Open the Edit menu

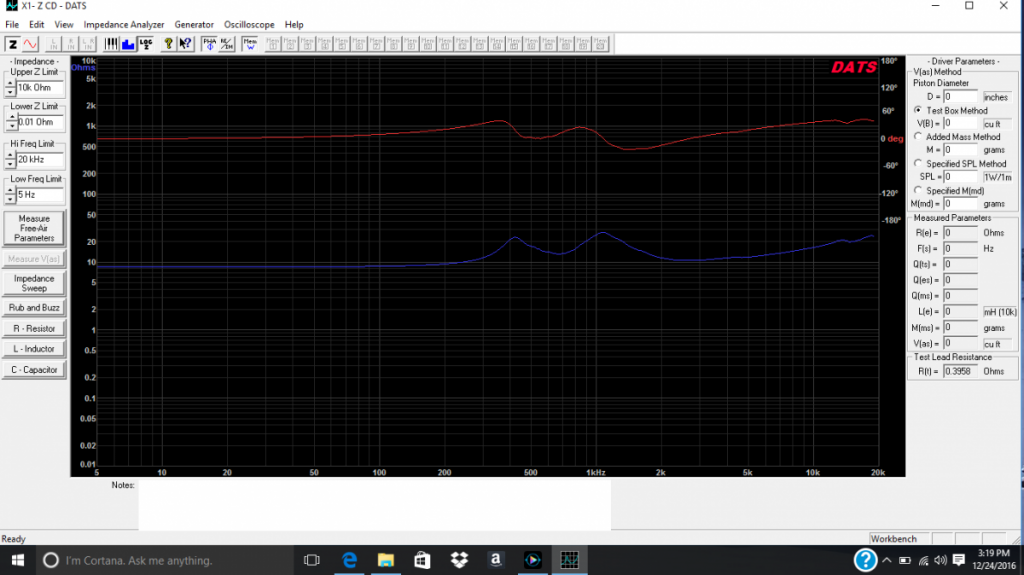pyautogui.click(x=37, y=24)
